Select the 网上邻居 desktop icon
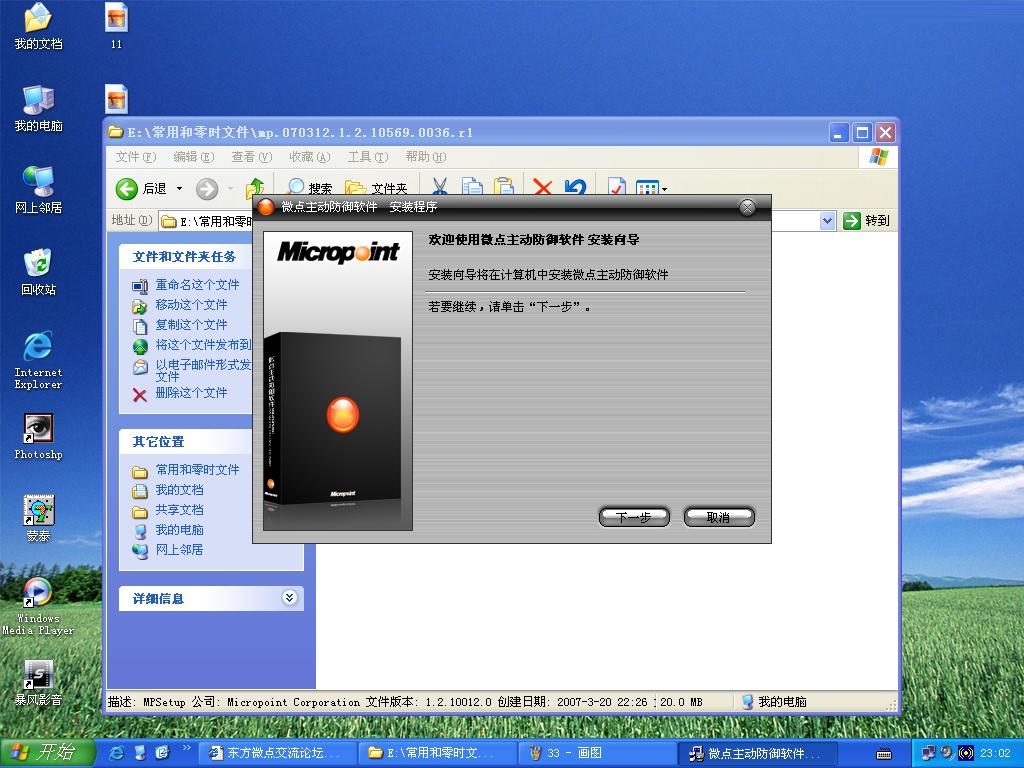1024x768 pixels. 39,191
